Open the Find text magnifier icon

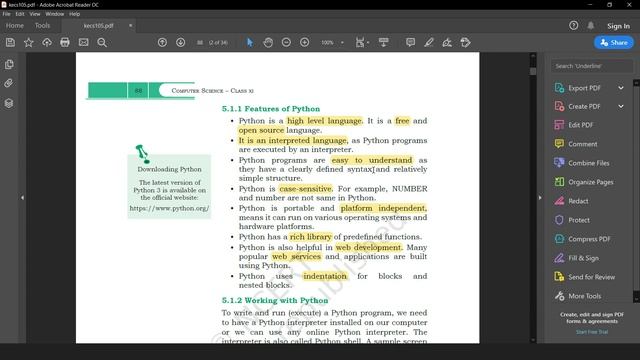tap(102, 42)
